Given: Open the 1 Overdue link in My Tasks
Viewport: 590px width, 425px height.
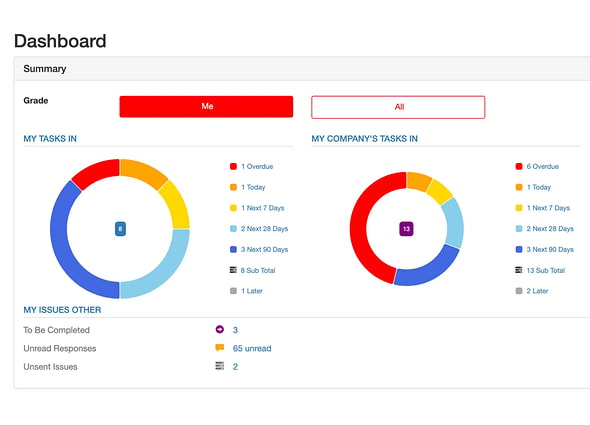Looking at the screenshot, I should click(257, 166).
